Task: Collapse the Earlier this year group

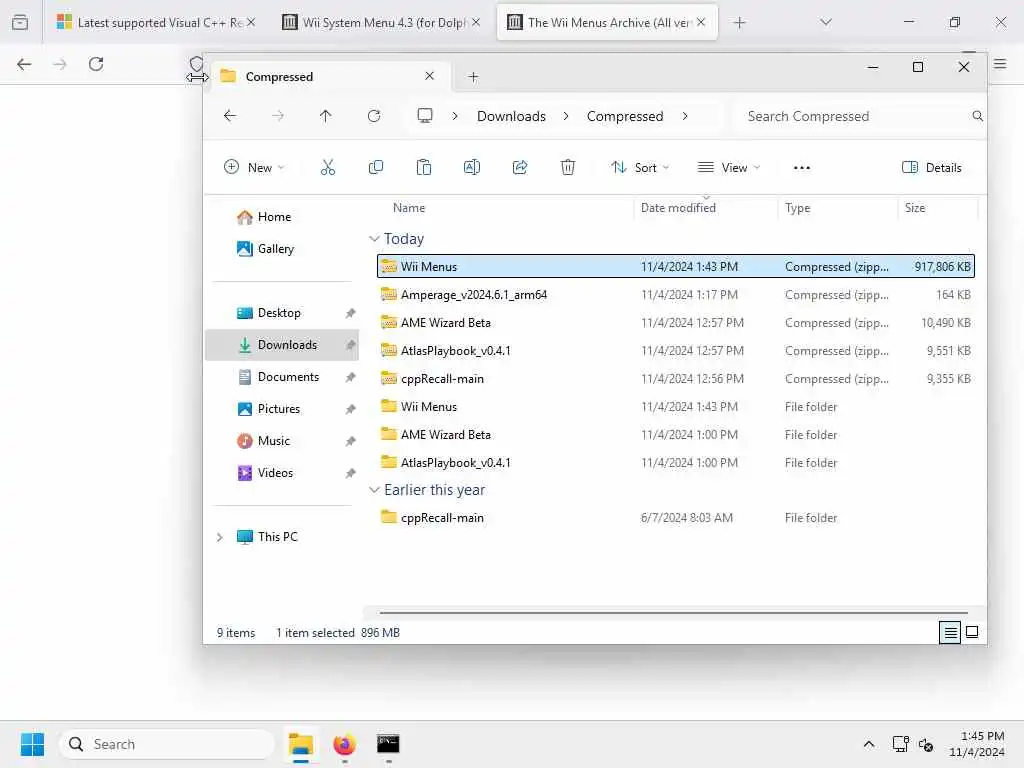Action: point(374,490)
